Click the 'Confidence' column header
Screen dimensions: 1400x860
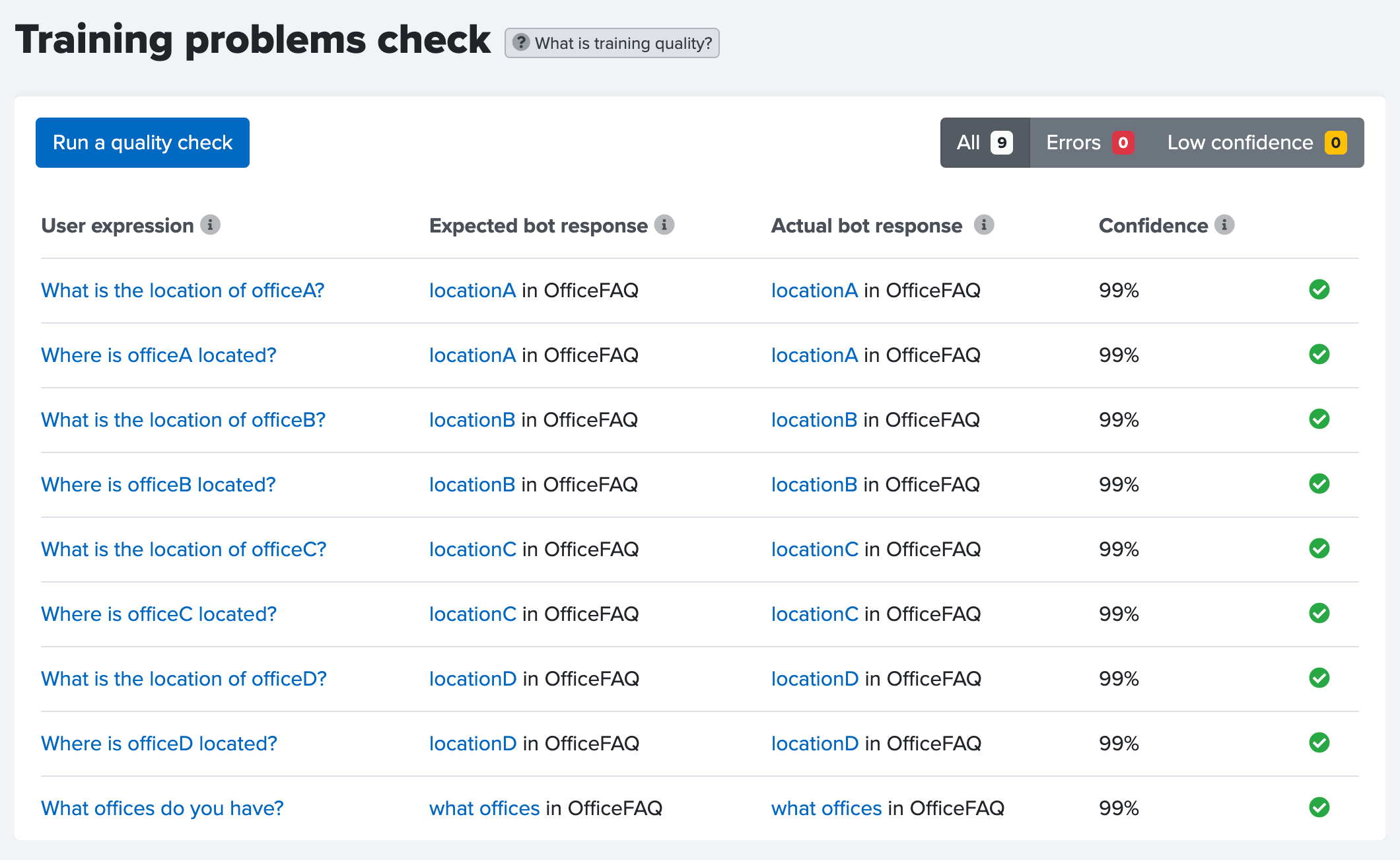pos(1153,226)
